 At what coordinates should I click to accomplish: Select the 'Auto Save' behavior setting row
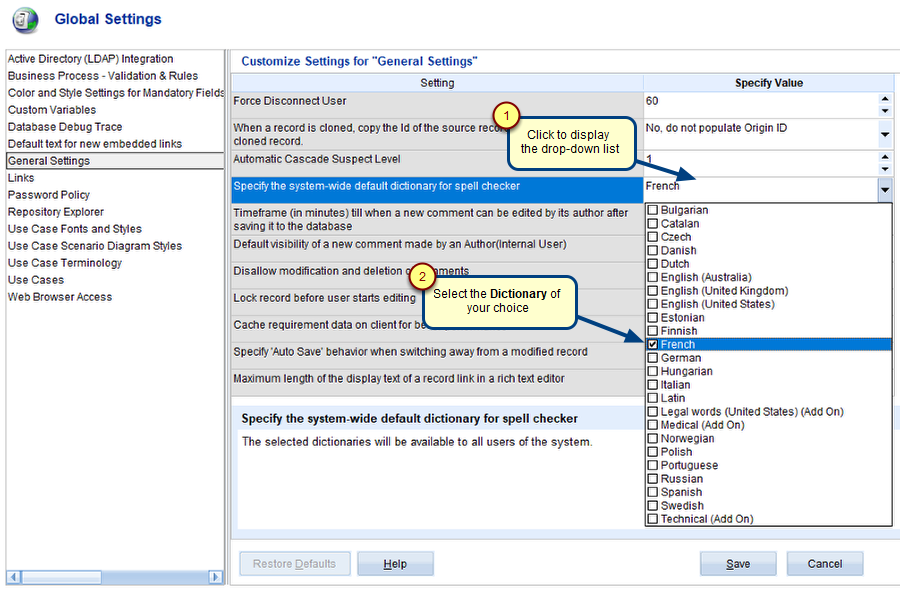437,356
